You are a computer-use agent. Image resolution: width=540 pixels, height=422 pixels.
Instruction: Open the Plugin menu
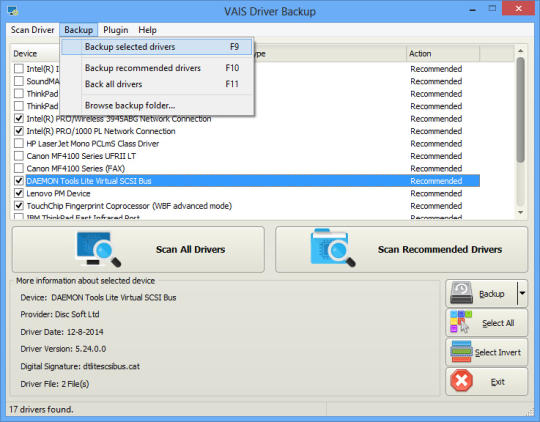coord(115,30)
